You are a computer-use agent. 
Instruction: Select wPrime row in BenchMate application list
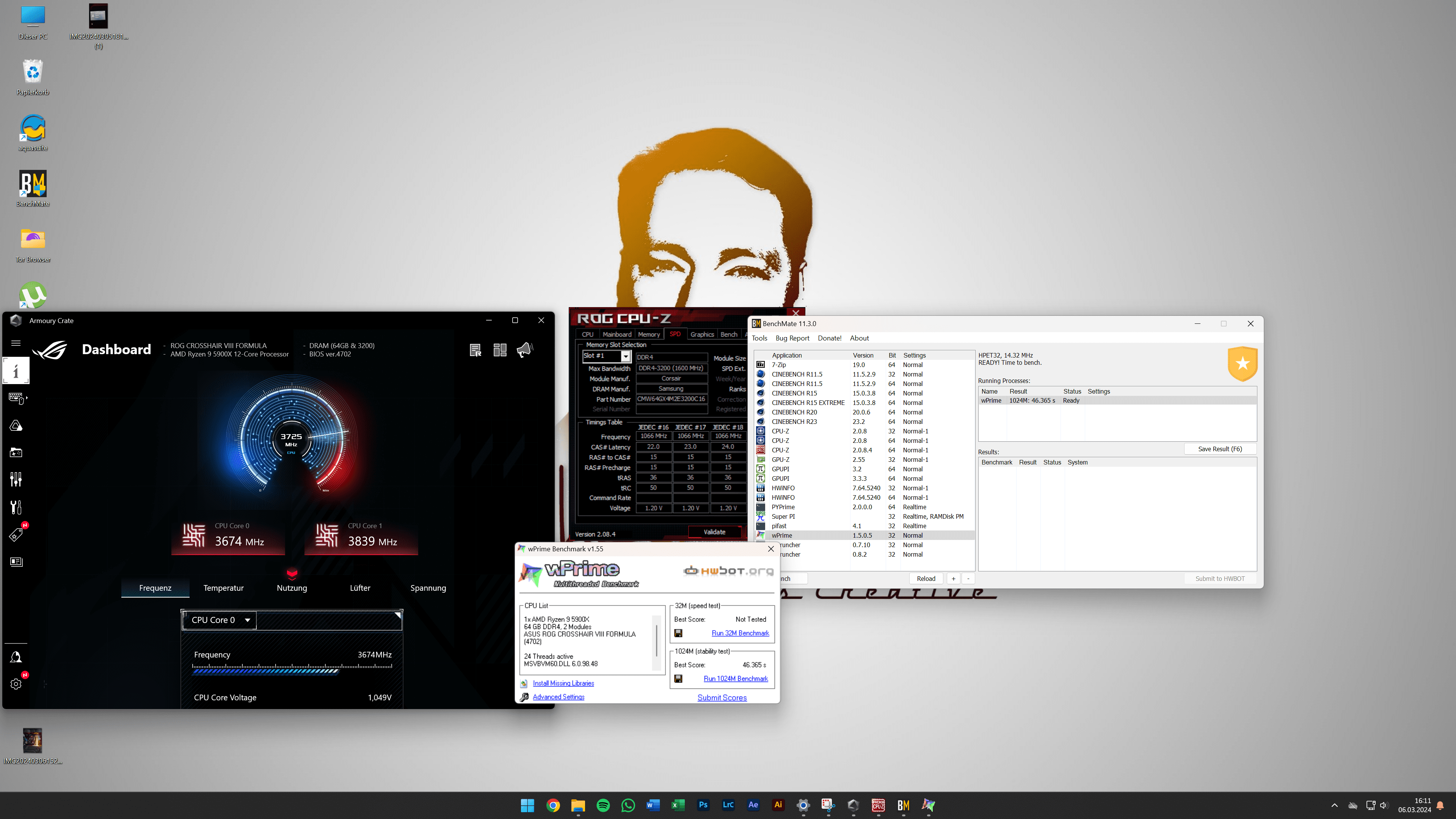tap(865, 535)
